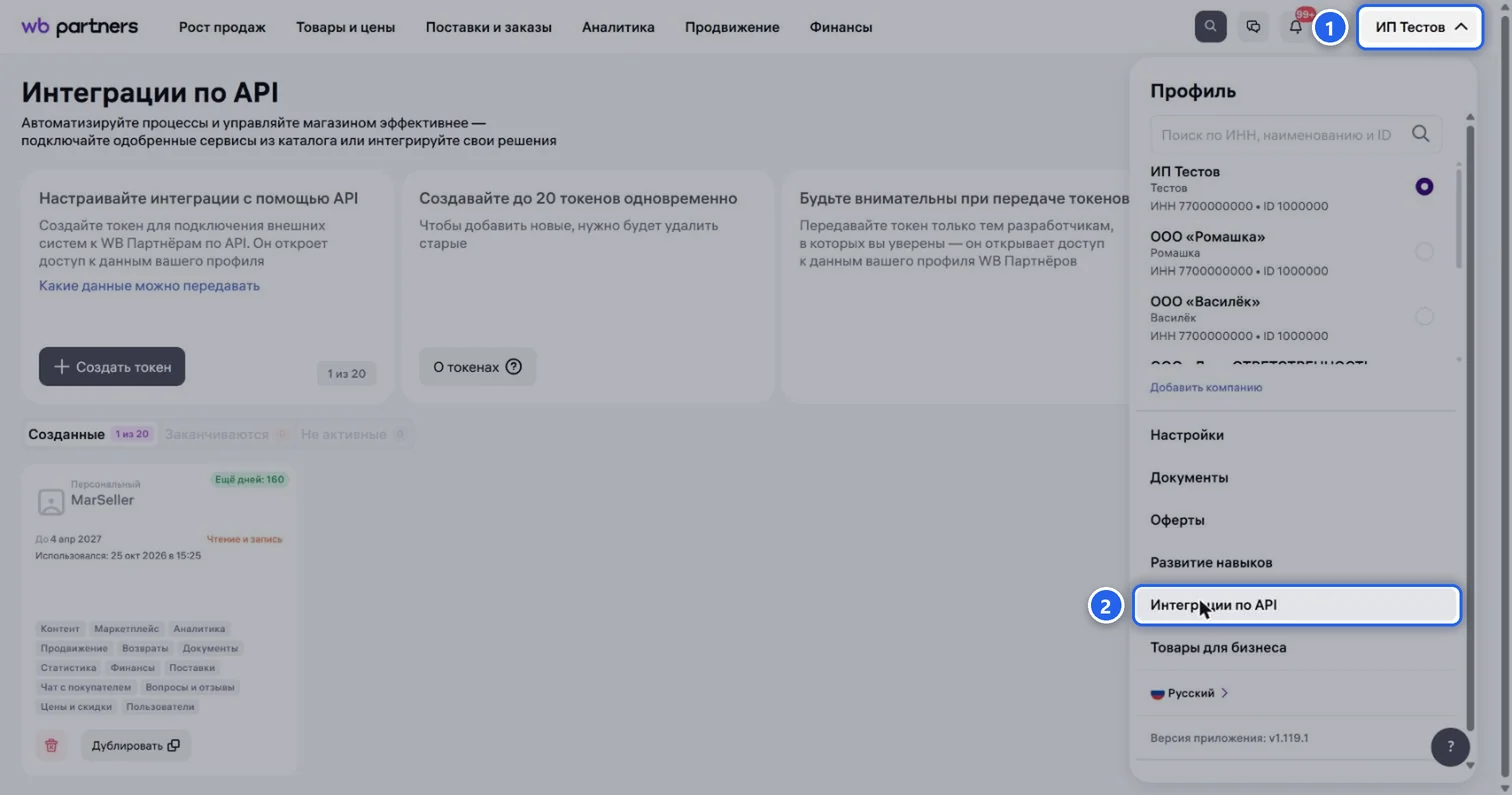Open the Аналитика menu in the top navigation
Viewport: 1512px width, 795px height.
(x=618, y=27)
